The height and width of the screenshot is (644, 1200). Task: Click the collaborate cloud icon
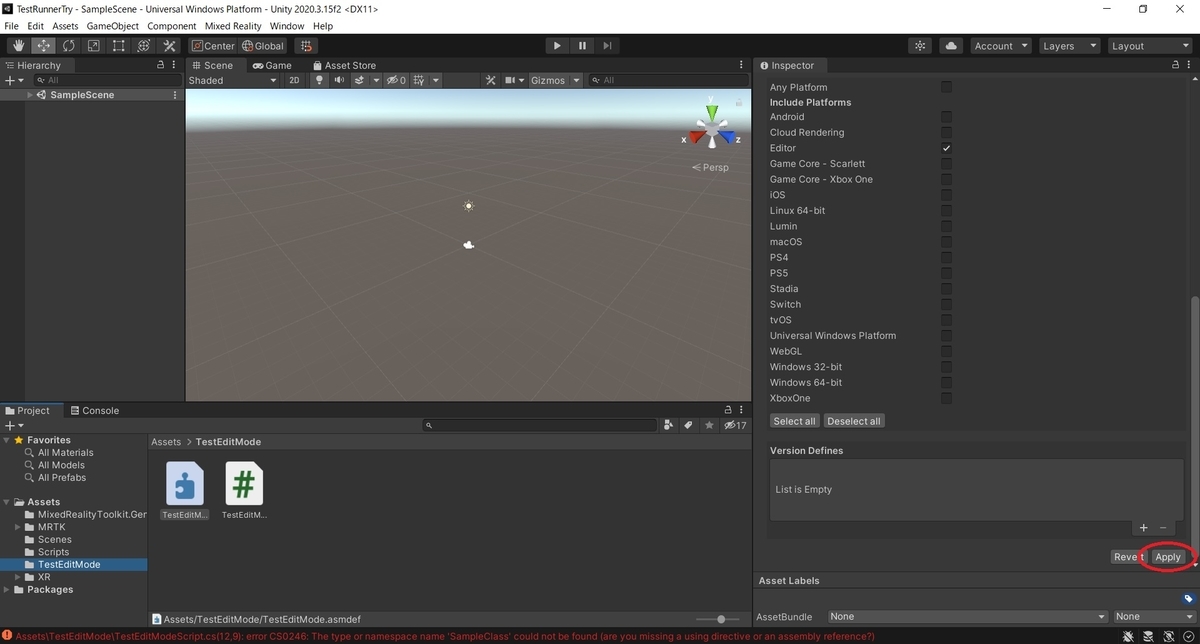point(950,45)
